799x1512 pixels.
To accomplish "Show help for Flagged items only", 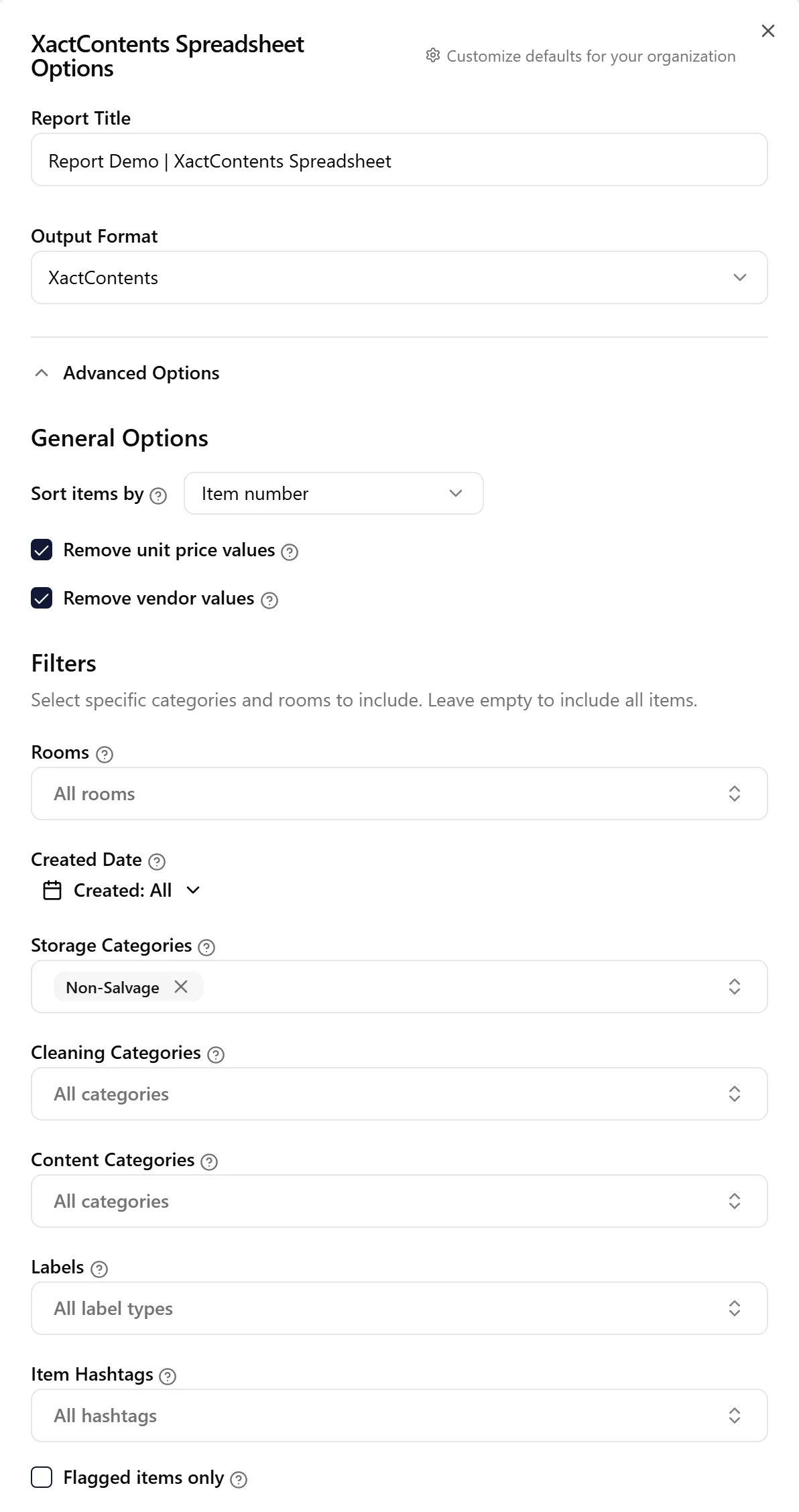I will coord(239,1479).
